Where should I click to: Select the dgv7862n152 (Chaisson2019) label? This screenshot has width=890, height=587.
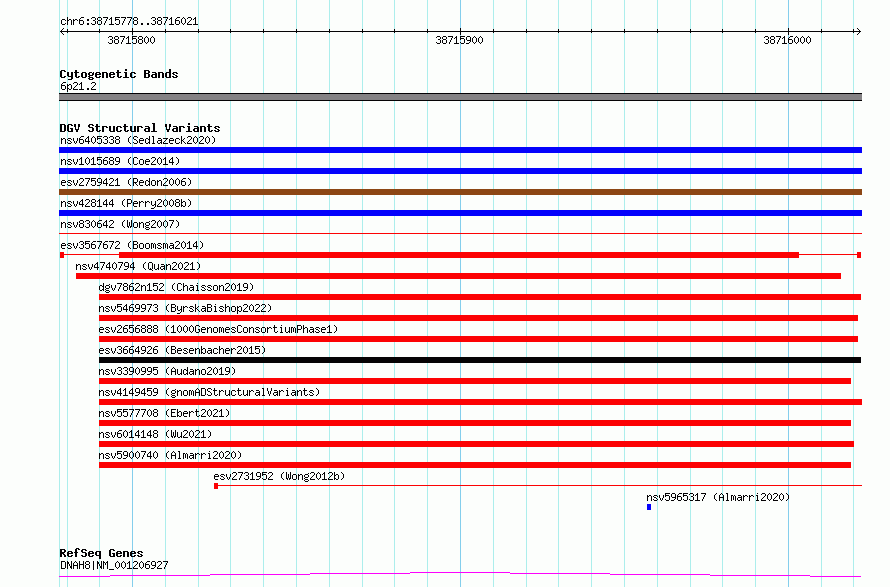(x=176, y=287)
